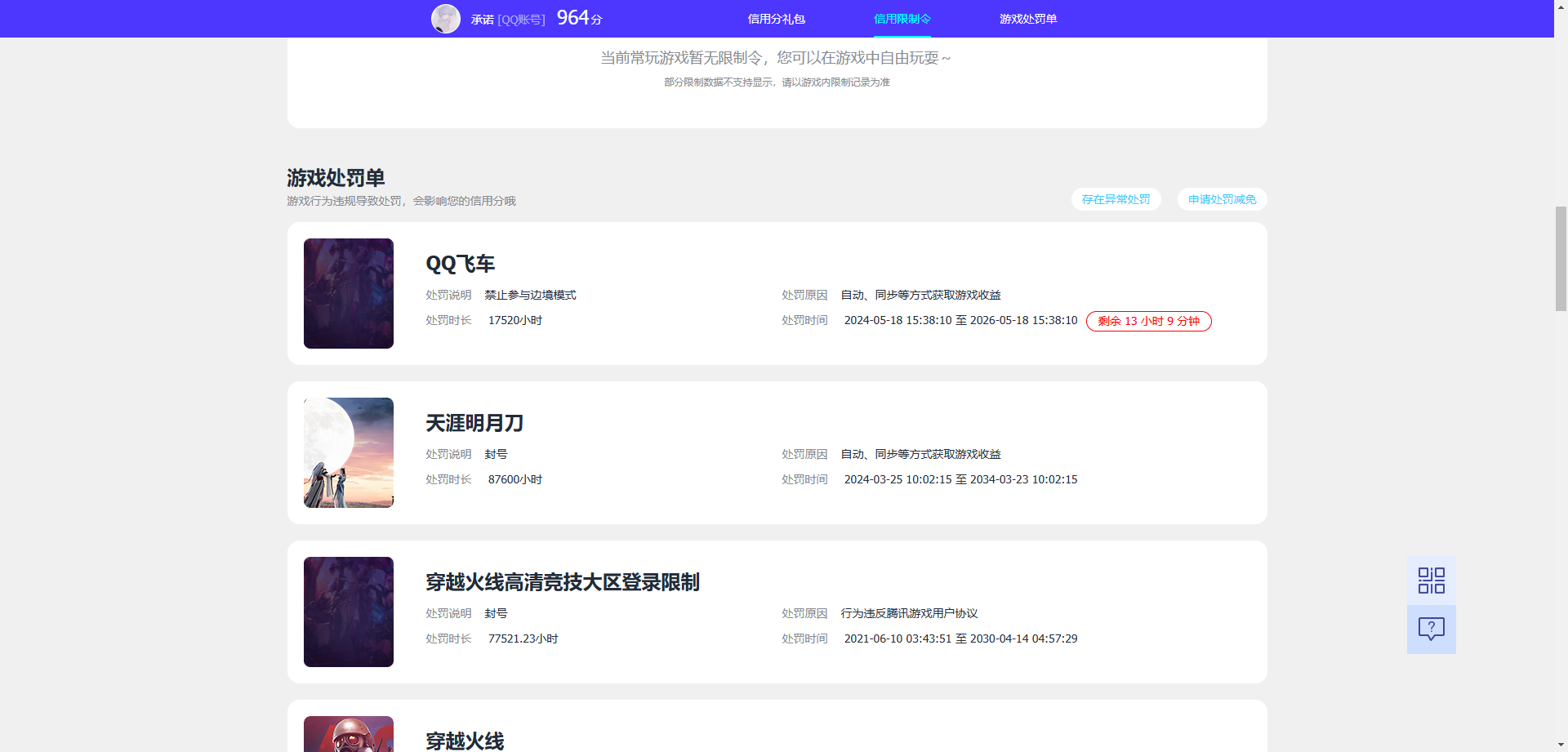This screenshot has width=1568, height=752.
Task: Click the 剩余 13 小时 9 分钟 badge
Action: coord(1148,321)
